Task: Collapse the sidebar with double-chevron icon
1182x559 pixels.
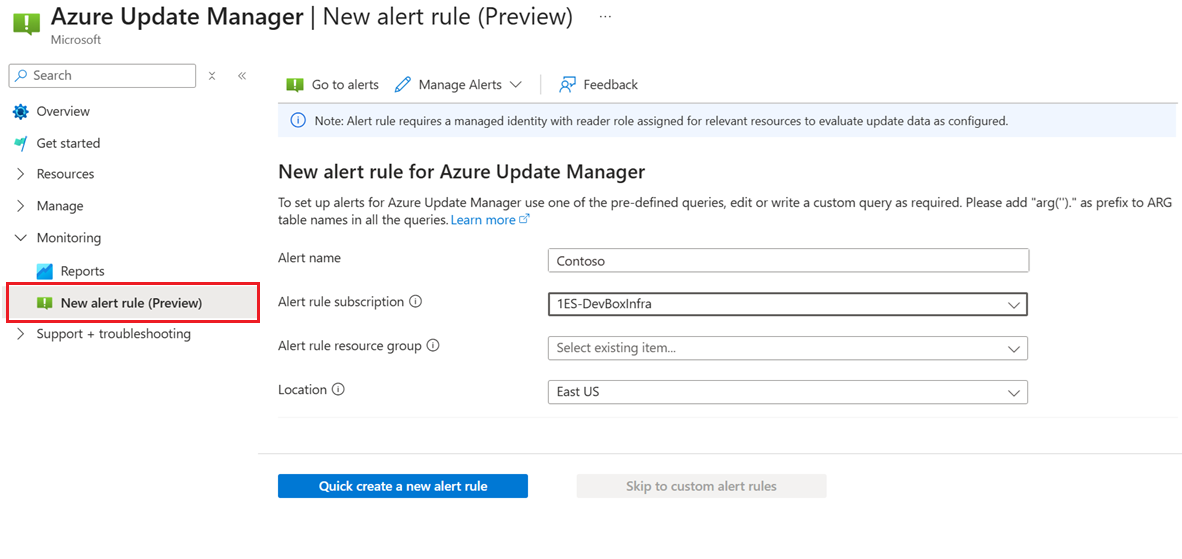Action: pyautogui.click(x=242, y=76)
